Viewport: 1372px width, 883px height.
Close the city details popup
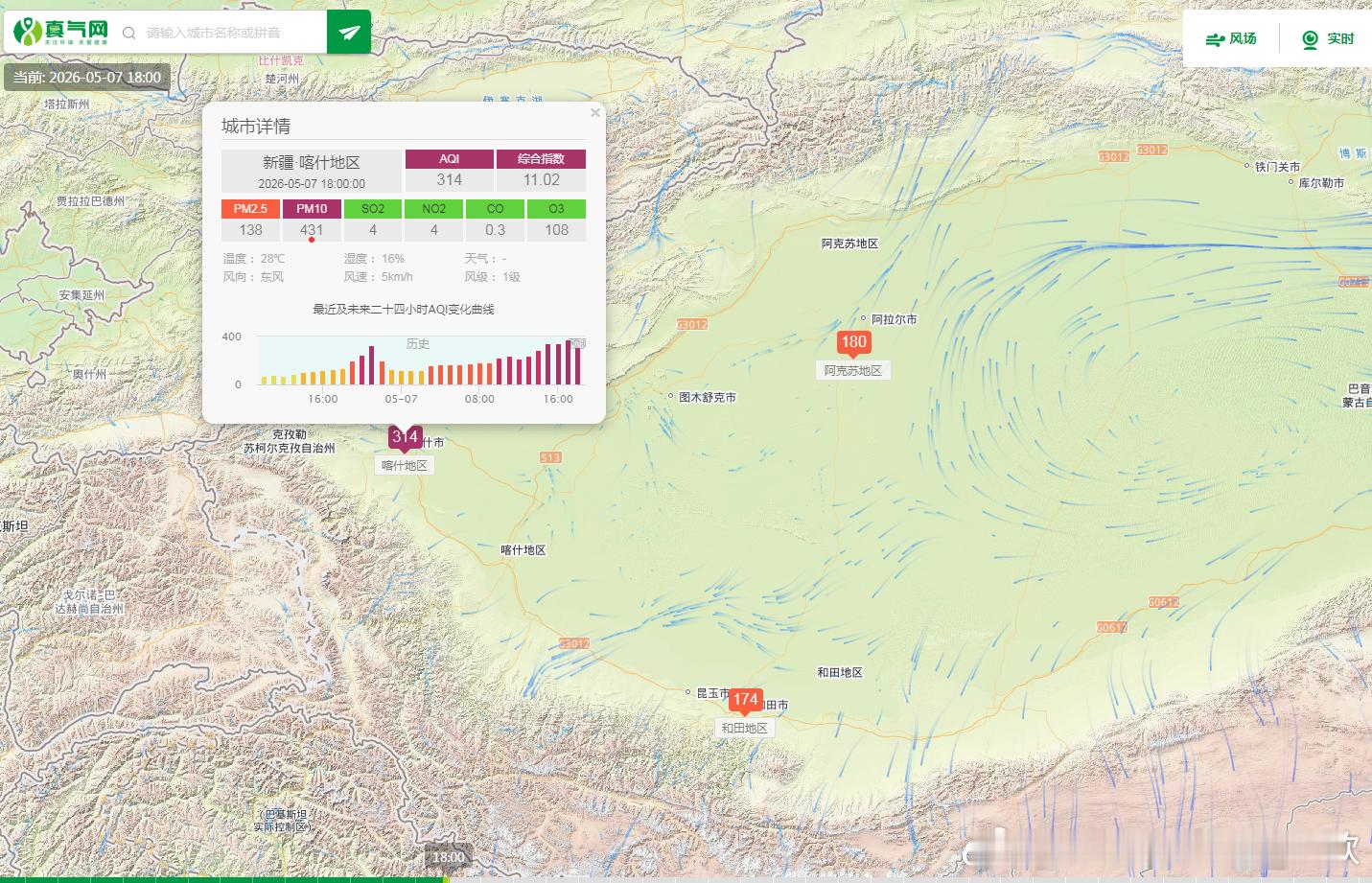point(595,112)
